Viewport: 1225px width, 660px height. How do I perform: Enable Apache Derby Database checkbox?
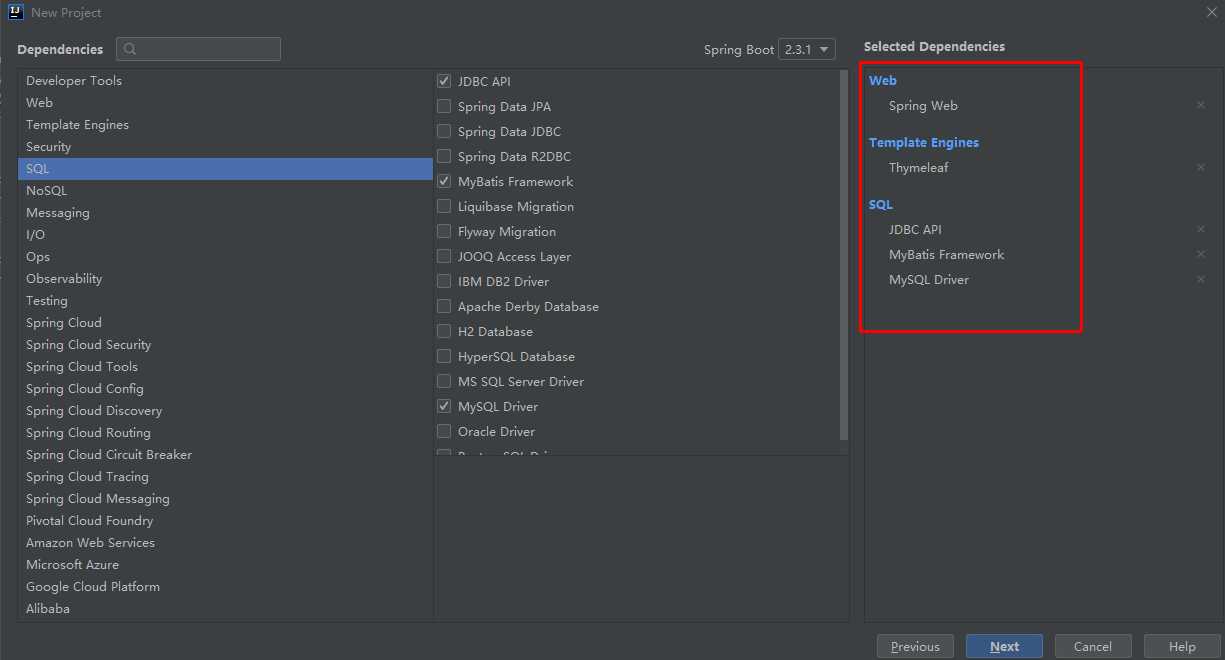(x=444, y=306)
